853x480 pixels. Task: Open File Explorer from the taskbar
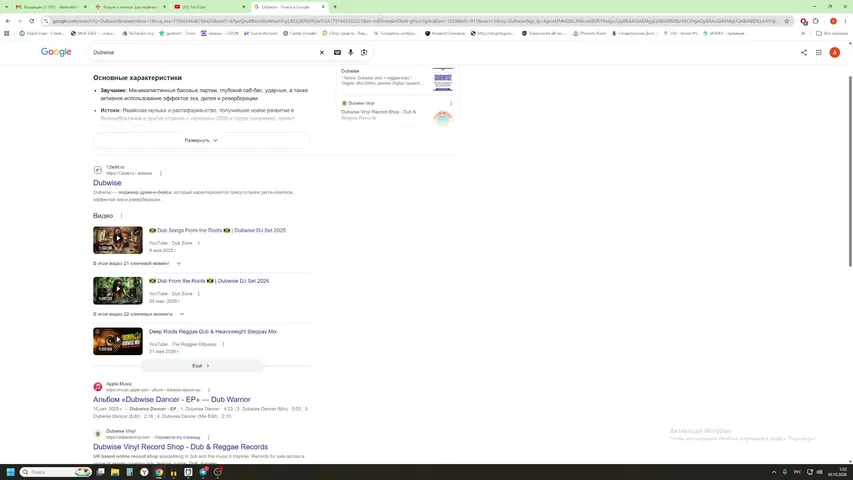click(115, 472)
